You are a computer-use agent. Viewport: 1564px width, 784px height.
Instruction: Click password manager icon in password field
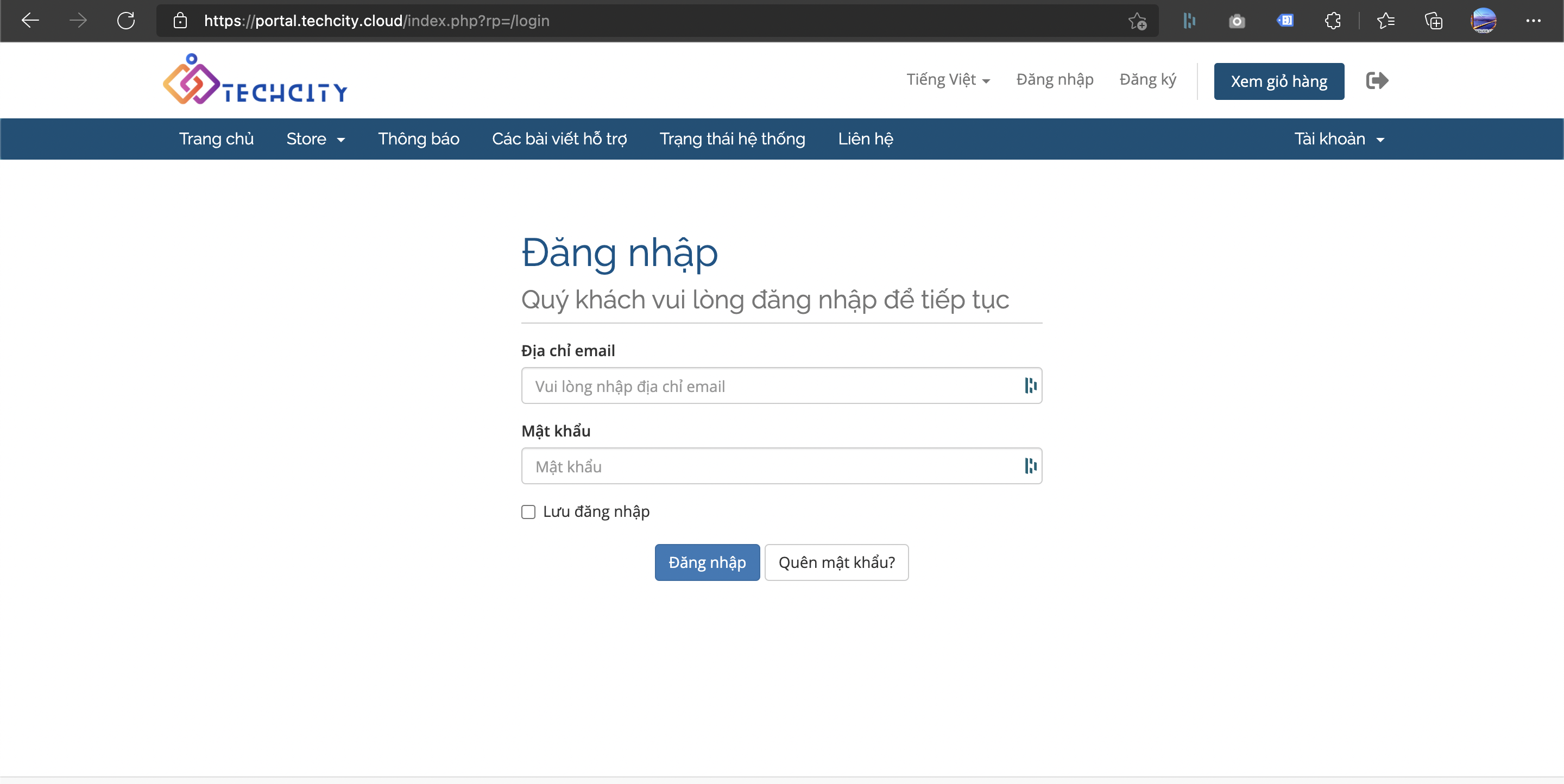pos(1030,465)
